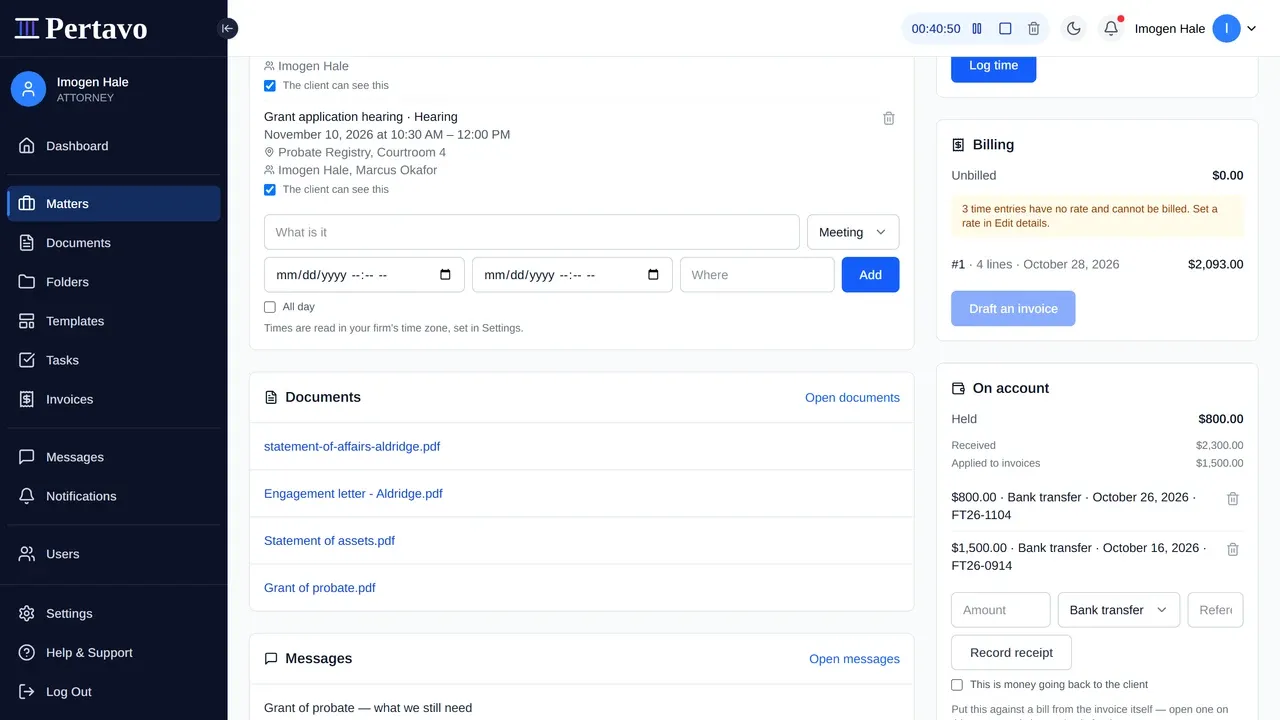Image resolution: width=1280 pixels, height=720 pixels.
Task: Delete the Grant application hearing event
Action: [x=889, y=118]
